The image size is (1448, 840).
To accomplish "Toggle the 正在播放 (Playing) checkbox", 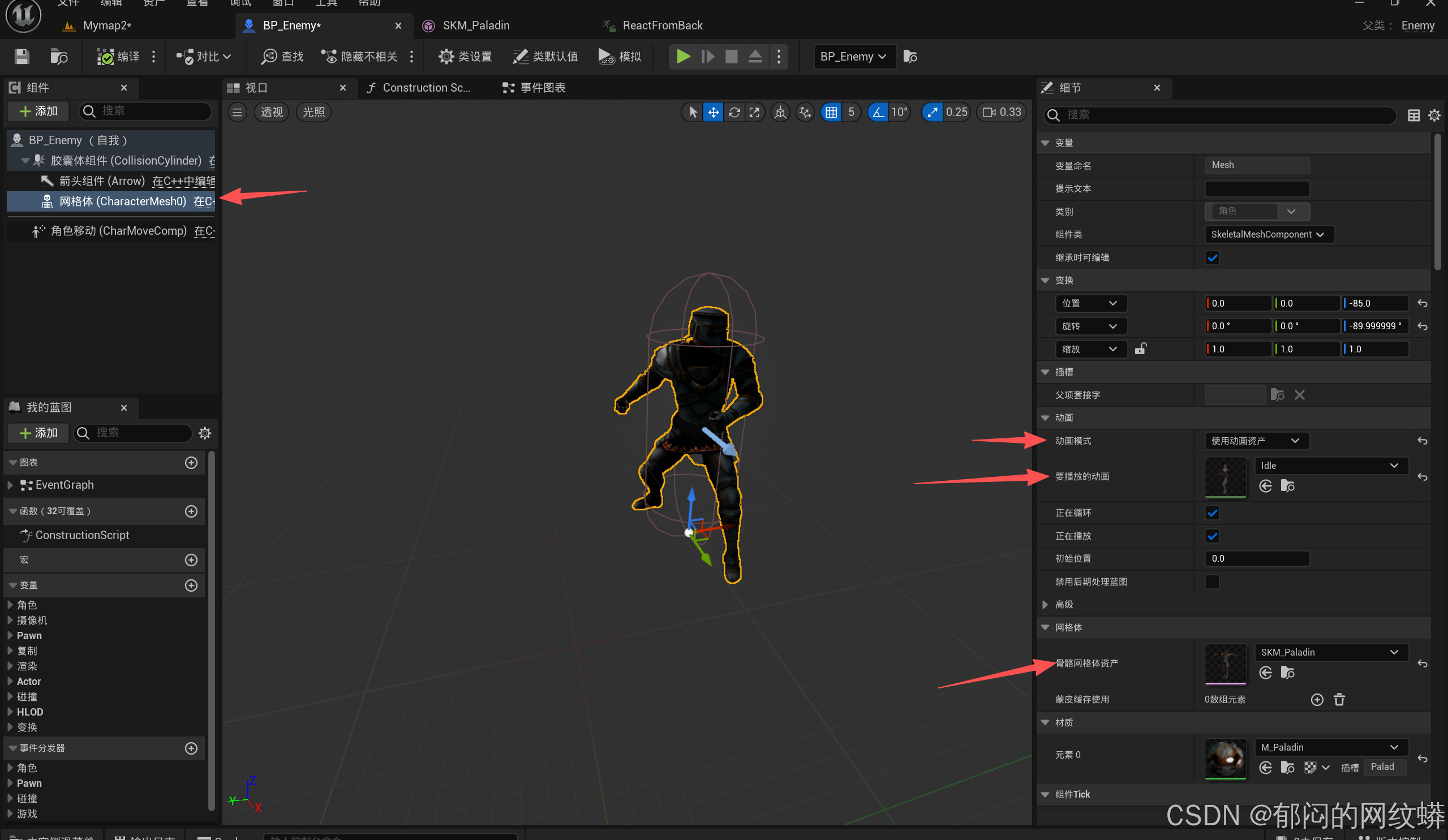I will (1213, 536).
